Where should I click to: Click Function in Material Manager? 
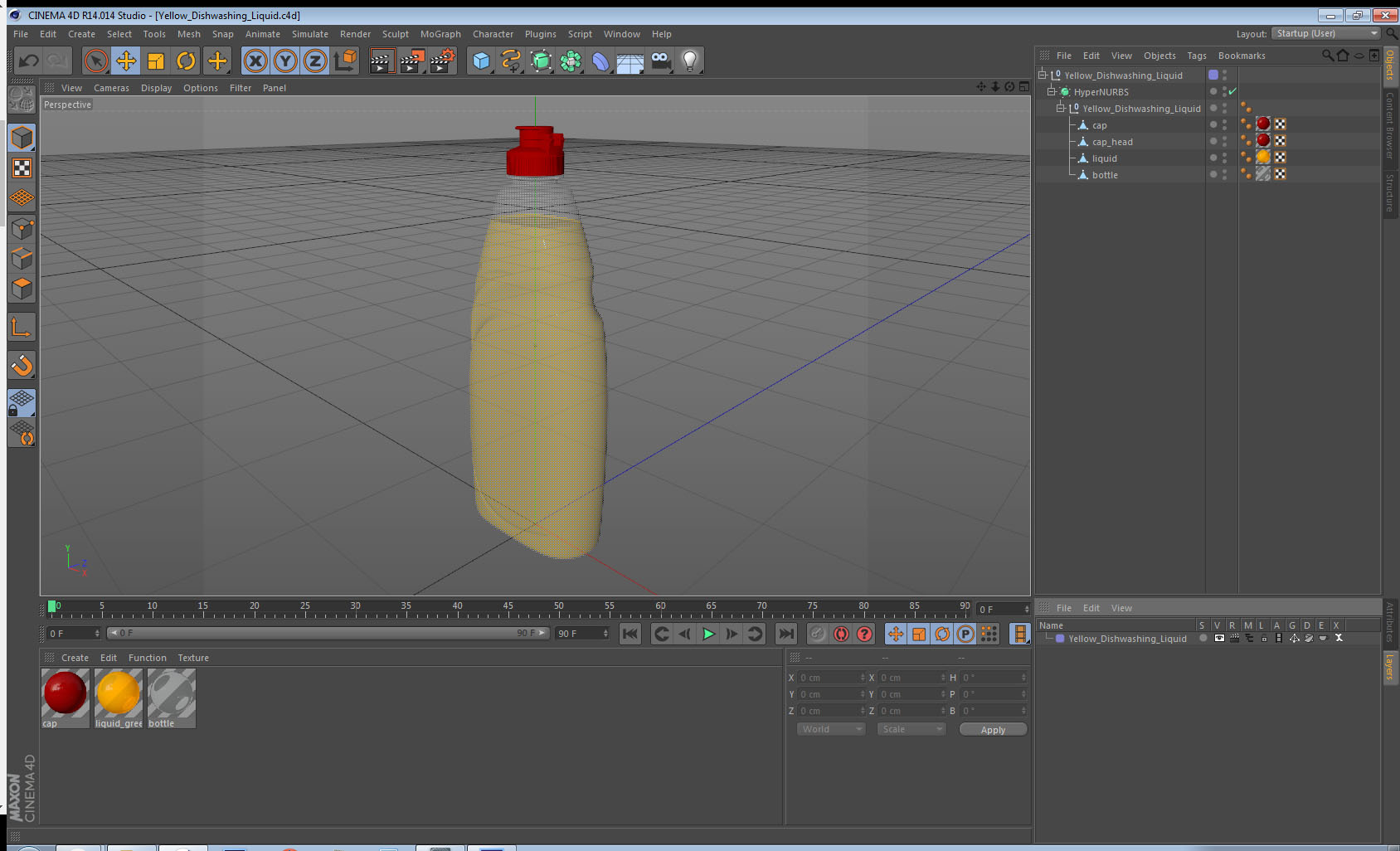[148, 658]
